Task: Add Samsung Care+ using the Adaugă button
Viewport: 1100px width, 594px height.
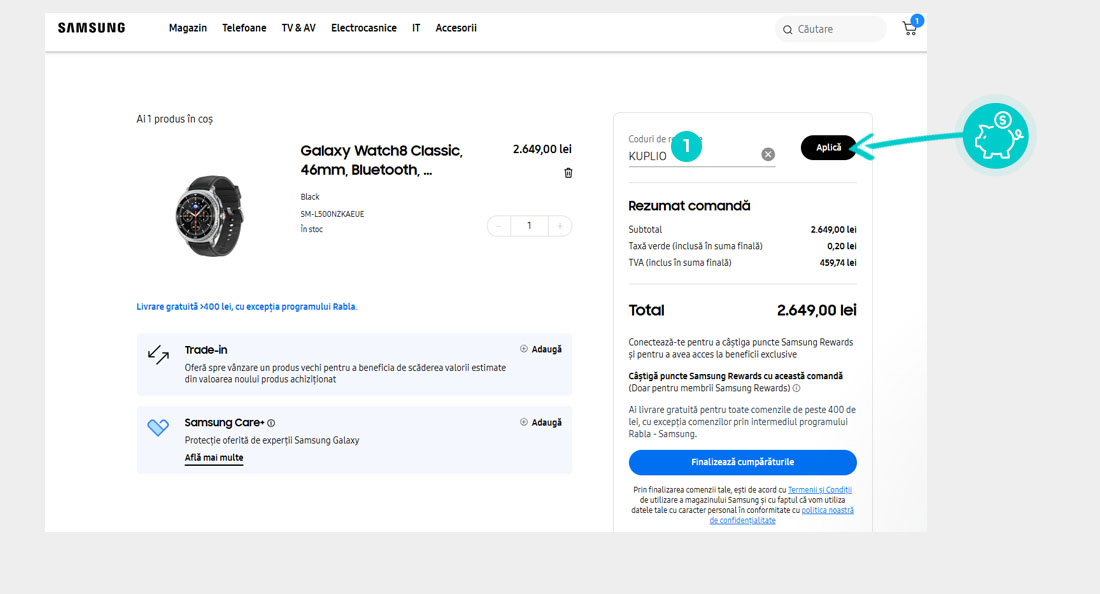Action: point(541,422)
